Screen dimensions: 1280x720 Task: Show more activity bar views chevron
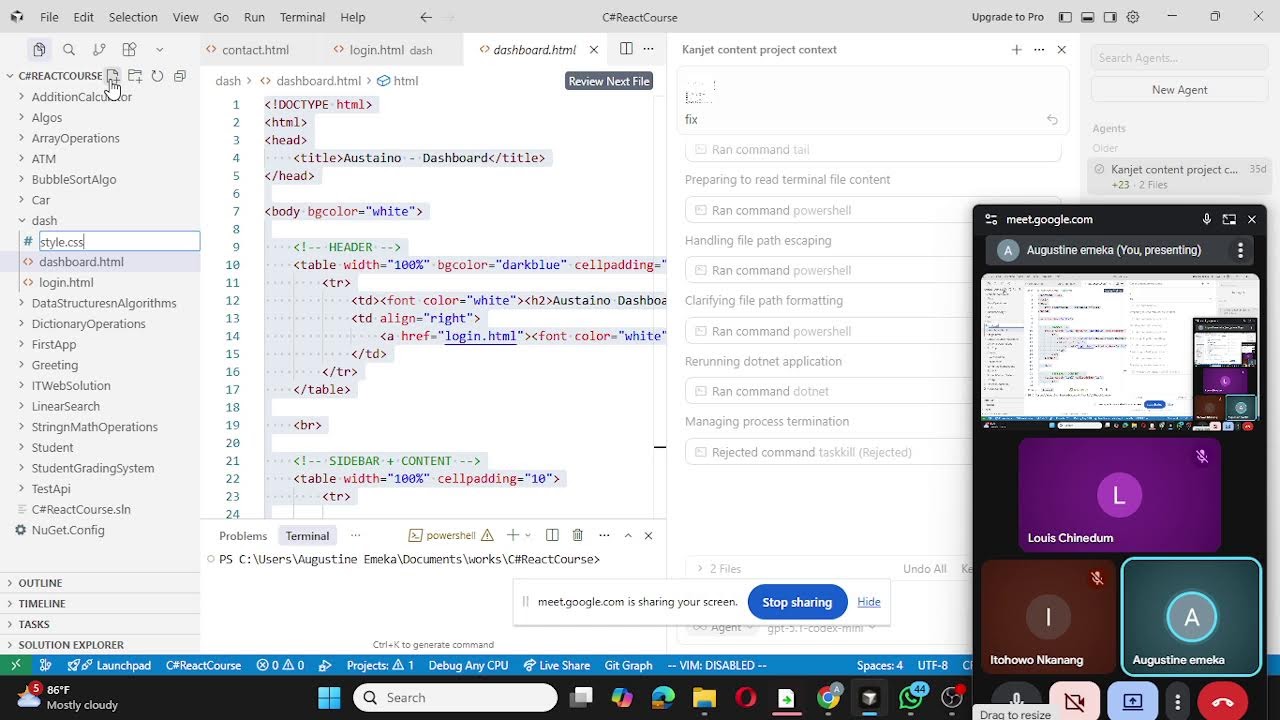click(x=159, y=49)
